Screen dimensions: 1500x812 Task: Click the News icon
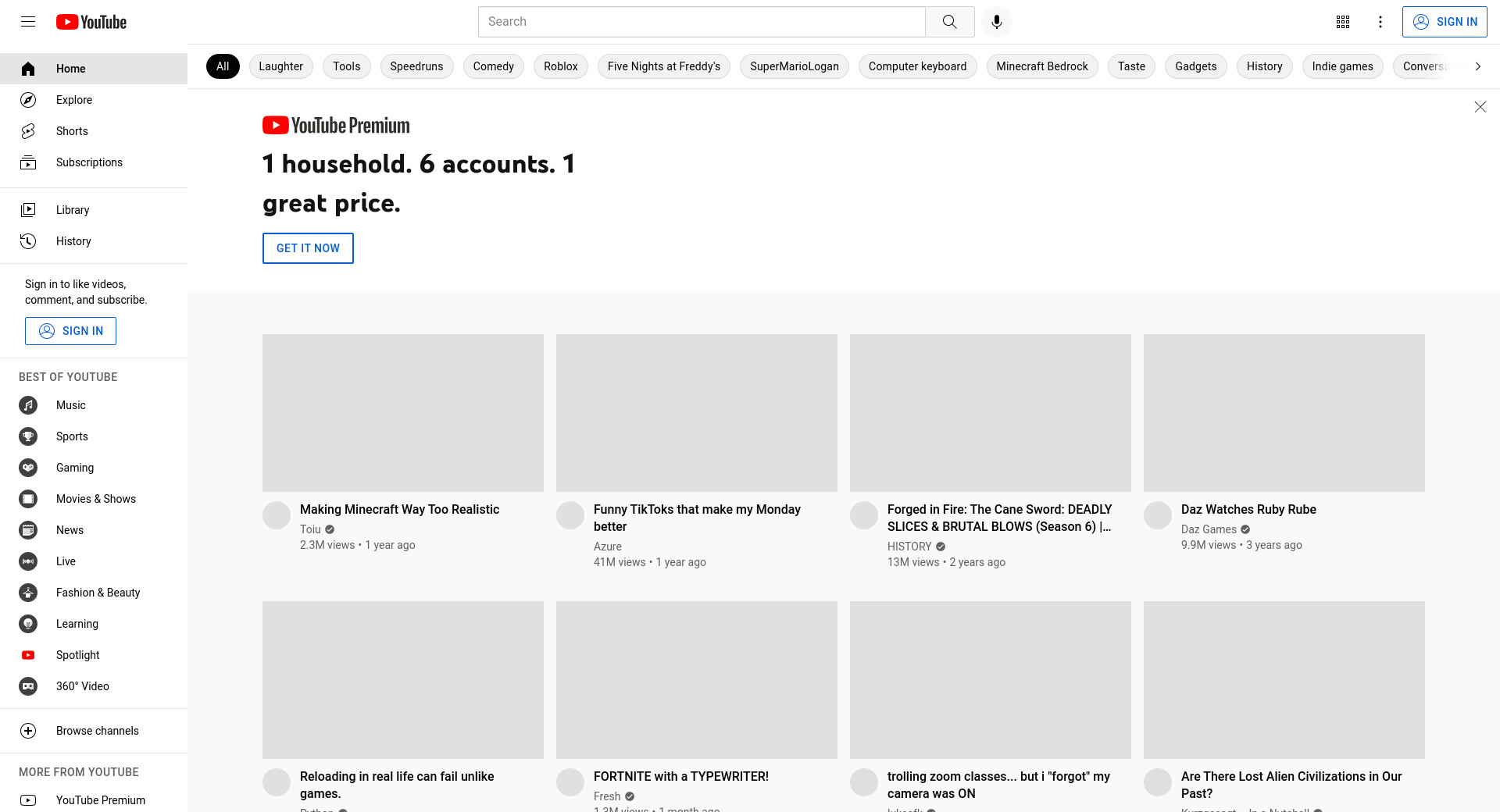tap(28, 530)
